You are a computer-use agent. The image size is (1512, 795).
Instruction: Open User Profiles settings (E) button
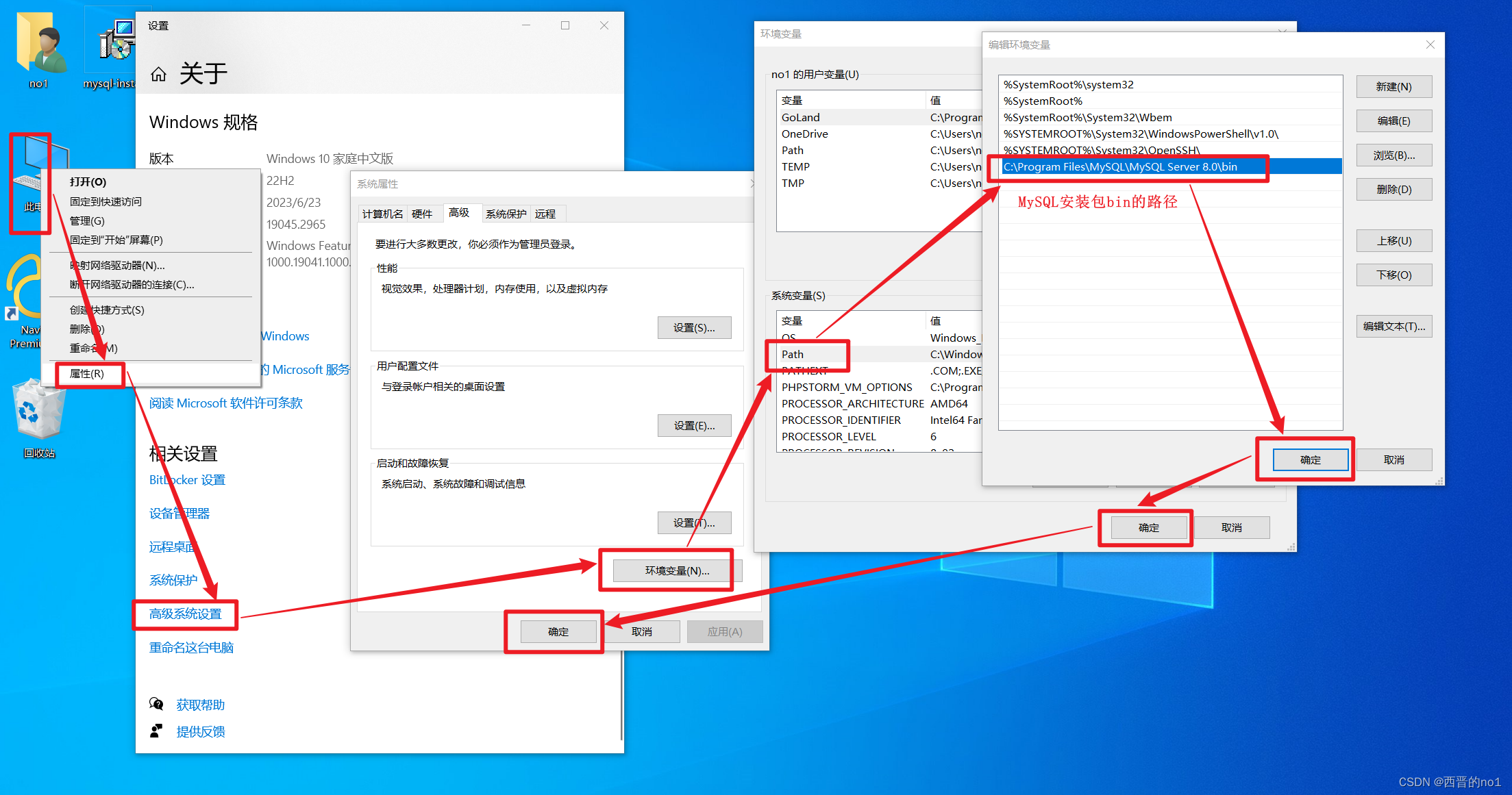click(694, 425)
